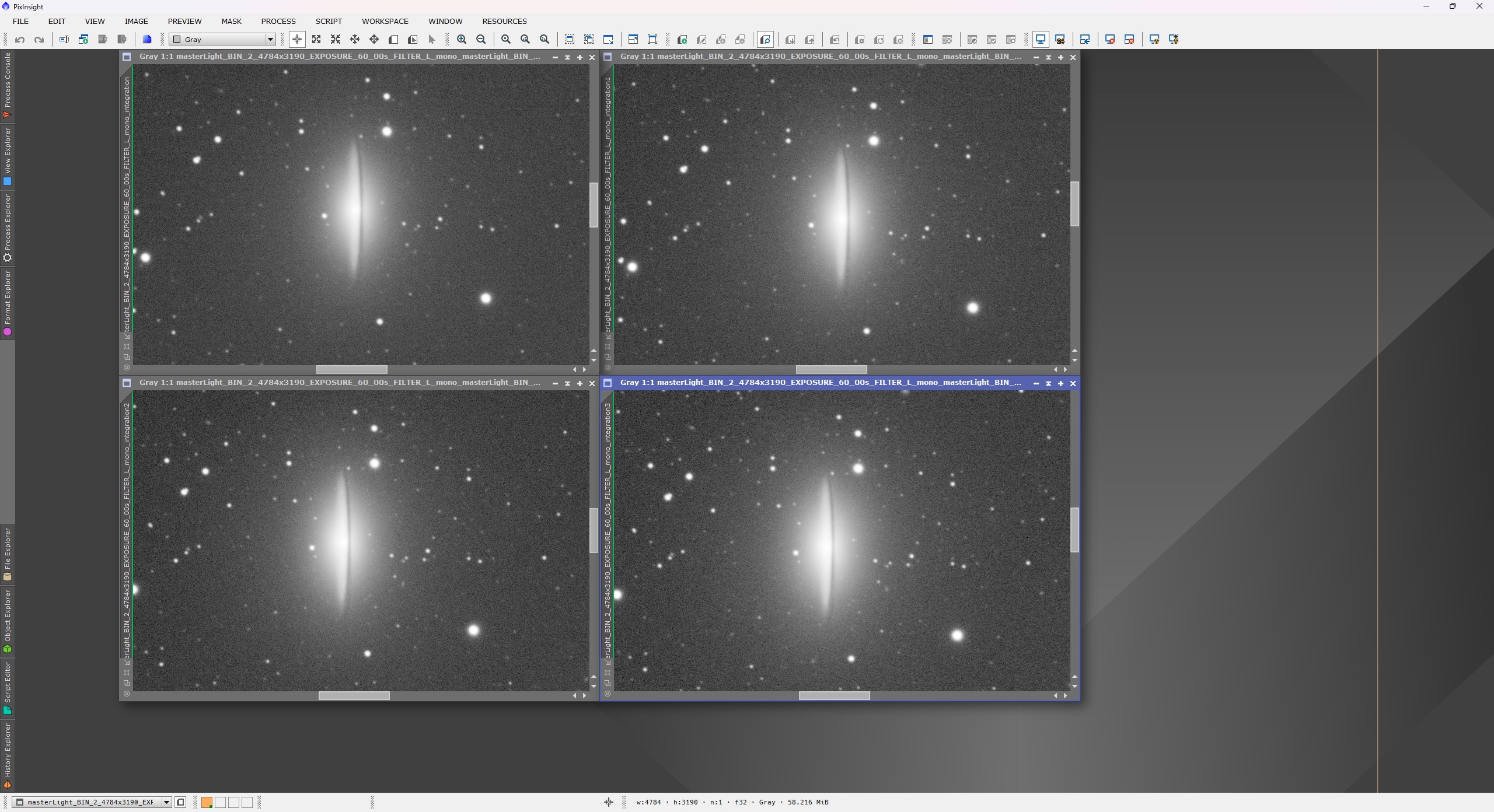
Task: Select the third workspace square
Action: point(233,802)
